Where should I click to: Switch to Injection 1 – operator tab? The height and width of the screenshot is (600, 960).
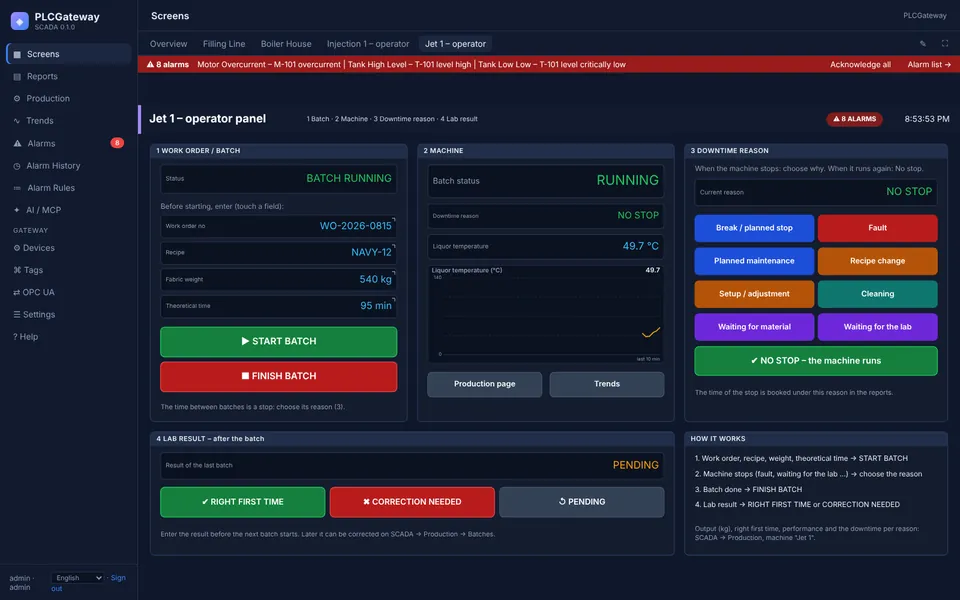(368, 44)
